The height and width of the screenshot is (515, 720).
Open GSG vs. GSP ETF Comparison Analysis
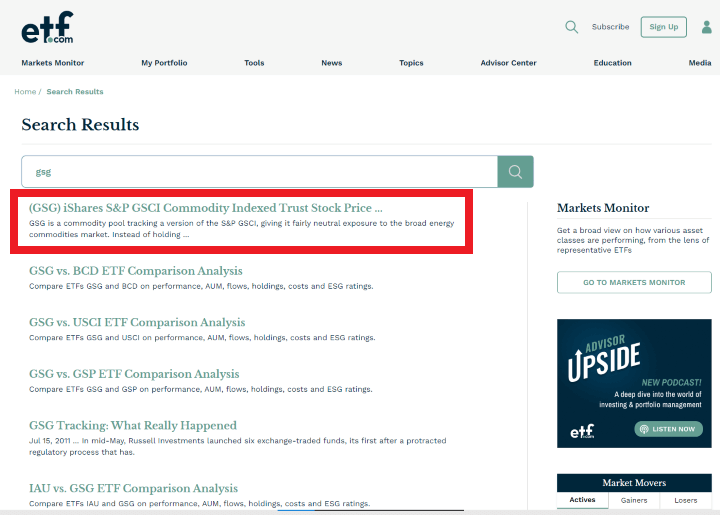point(134,374)
